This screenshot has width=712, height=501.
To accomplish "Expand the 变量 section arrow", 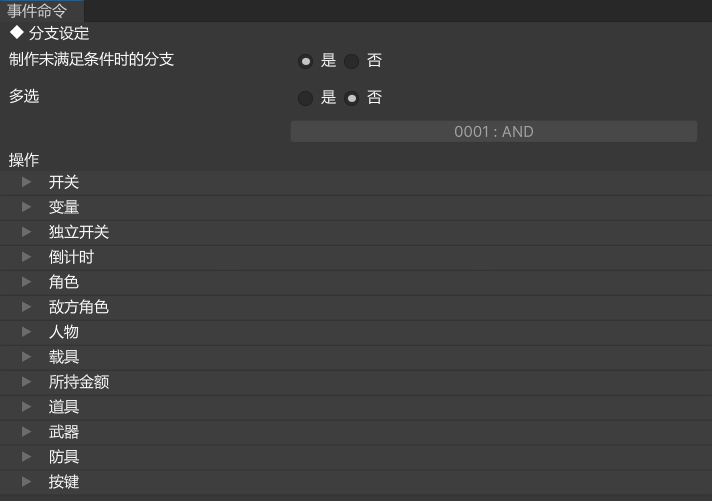I will tap(27, 207).
